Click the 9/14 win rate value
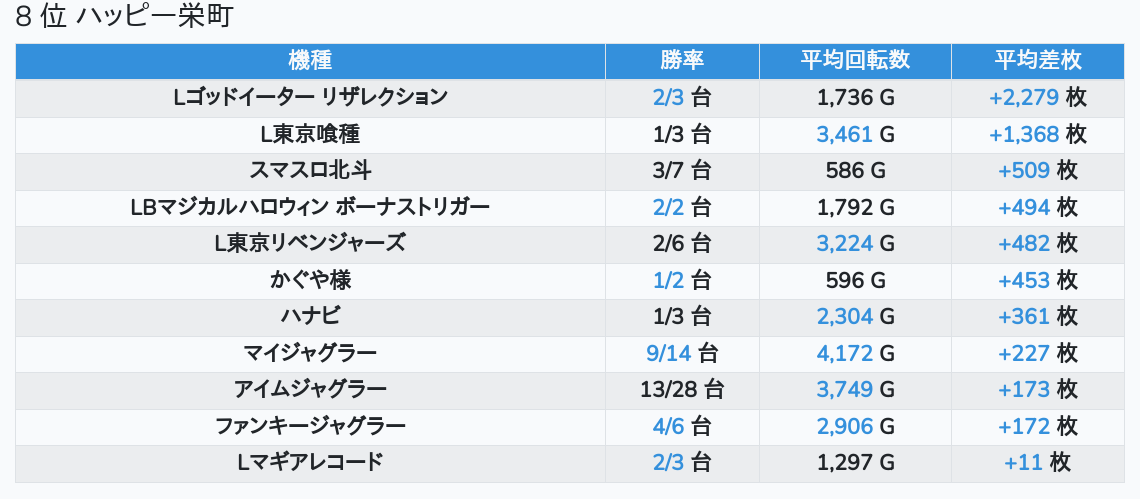This screenshot has width=1140, height=499. [x=668, y=353]
